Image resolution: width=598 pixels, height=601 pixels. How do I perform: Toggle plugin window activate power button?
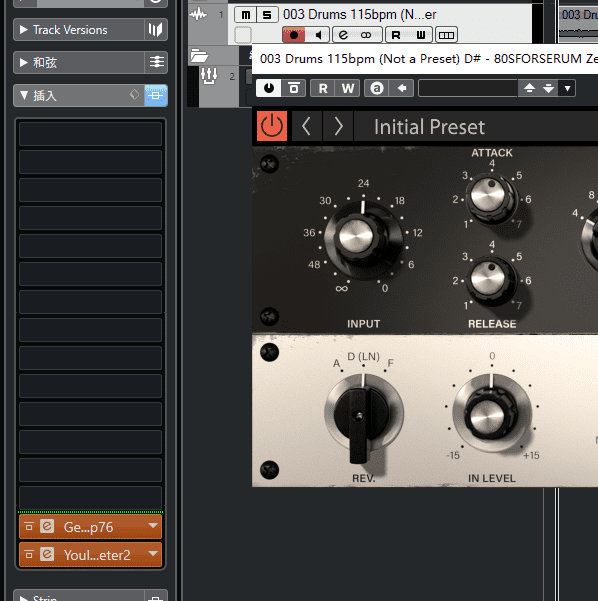[x=269, y=88]
